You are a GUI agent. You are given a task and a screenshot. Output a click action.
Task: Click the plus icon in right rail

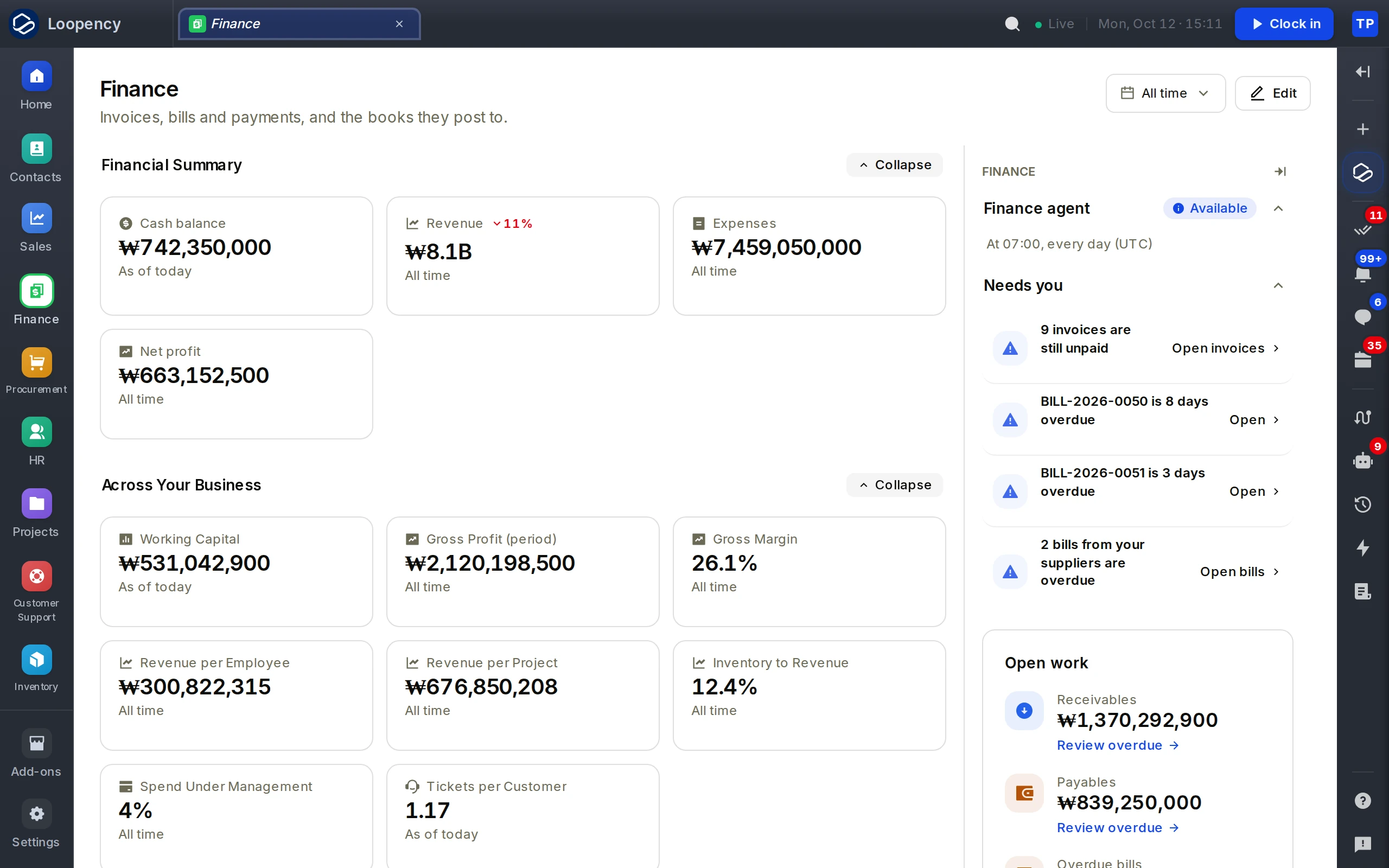click(x=1362, y=129)
